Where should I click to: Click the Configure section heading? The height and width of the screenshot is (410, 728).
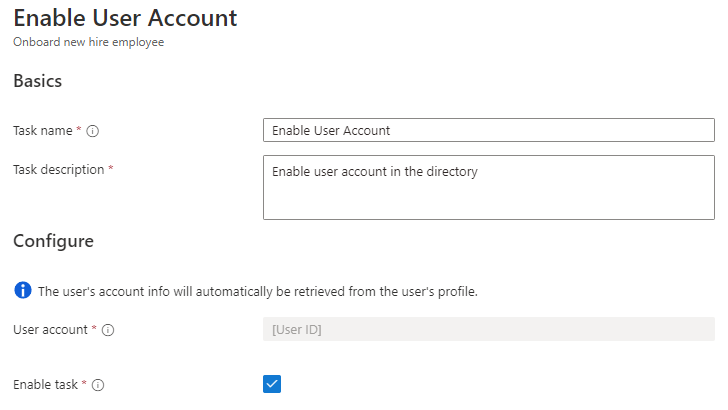click(53, 241)
